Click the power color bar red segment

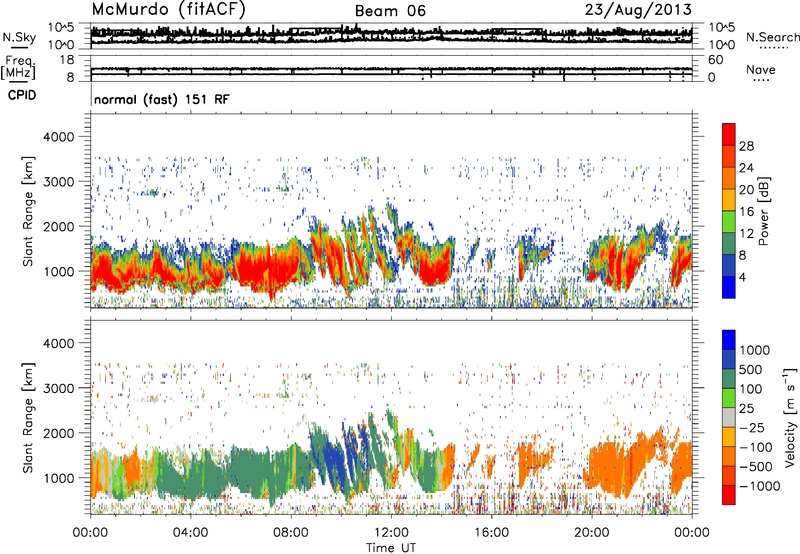point(729,135)
